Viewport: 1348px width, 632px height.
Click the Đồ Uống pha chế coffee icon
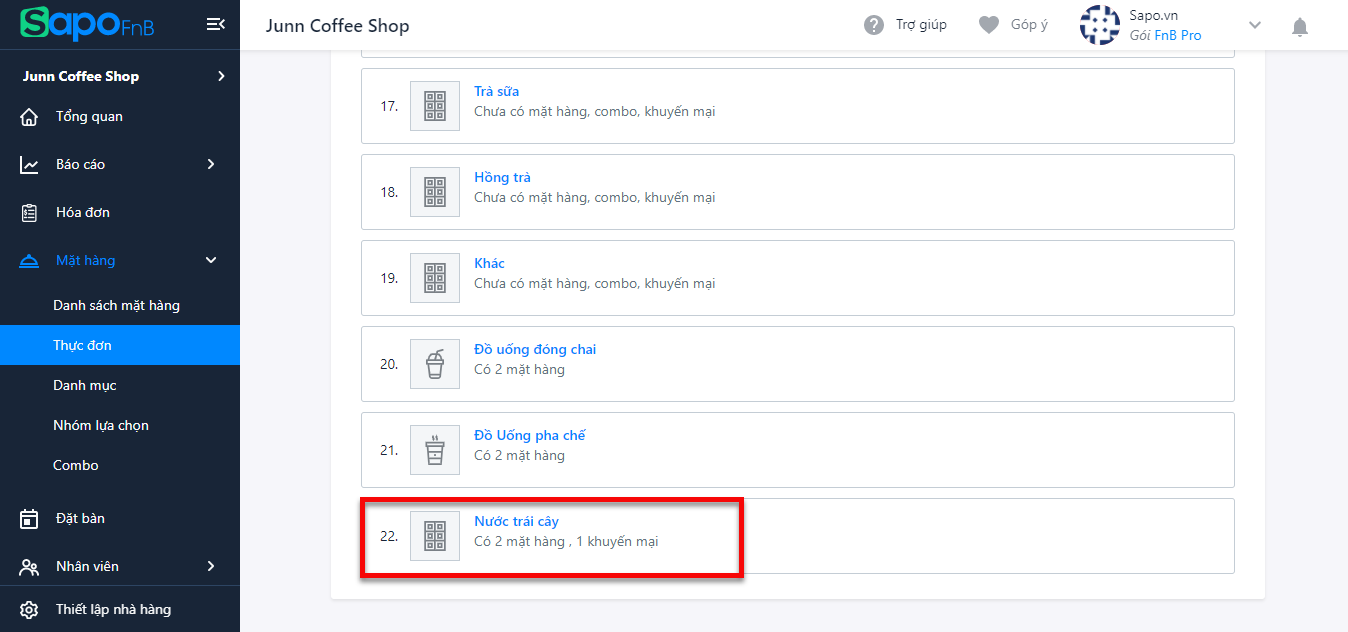(x=435, y=450)
